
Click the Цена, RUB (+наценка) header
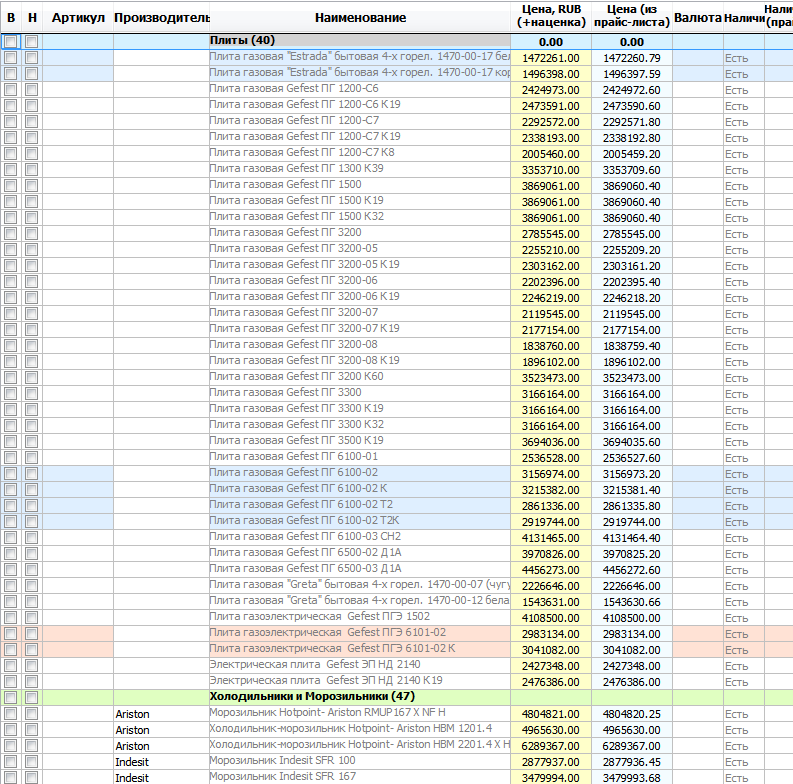tap(551, 16)
